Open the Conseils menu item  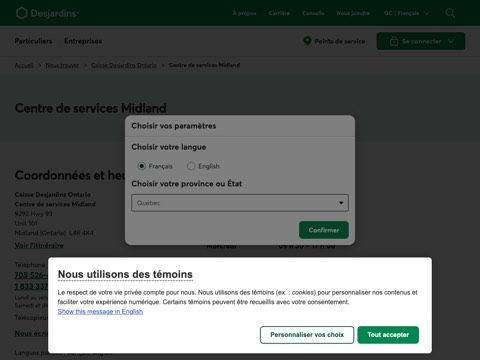[313, 13]
